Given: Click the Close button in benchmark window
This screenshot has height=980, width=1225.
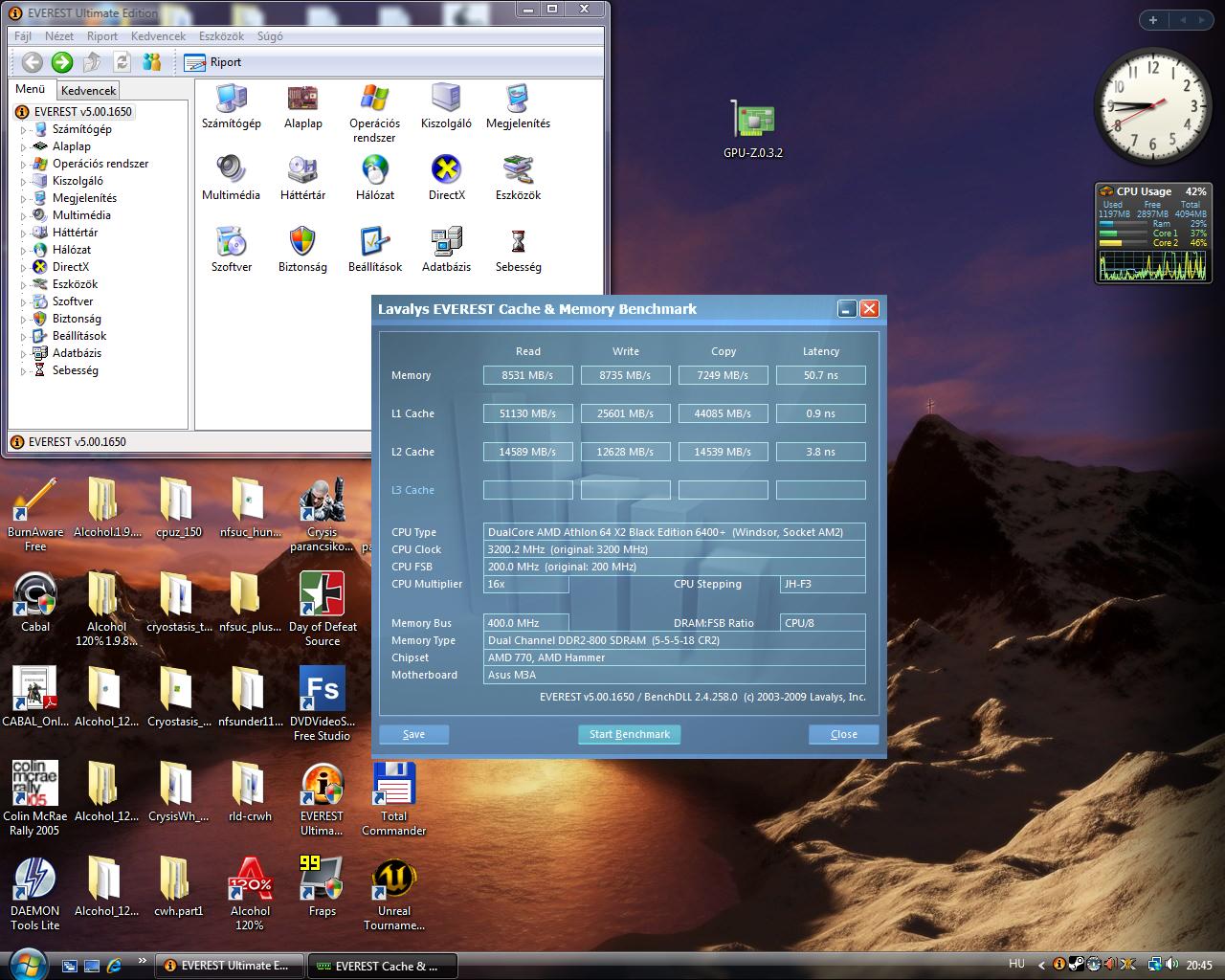Looking at the screenshot, I should click(844, 734).
